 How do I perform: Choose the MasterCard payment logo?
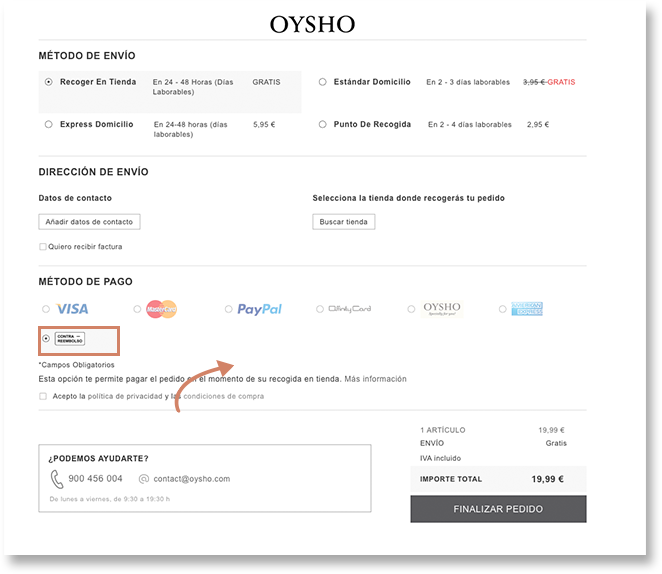(x=161, y=309)
